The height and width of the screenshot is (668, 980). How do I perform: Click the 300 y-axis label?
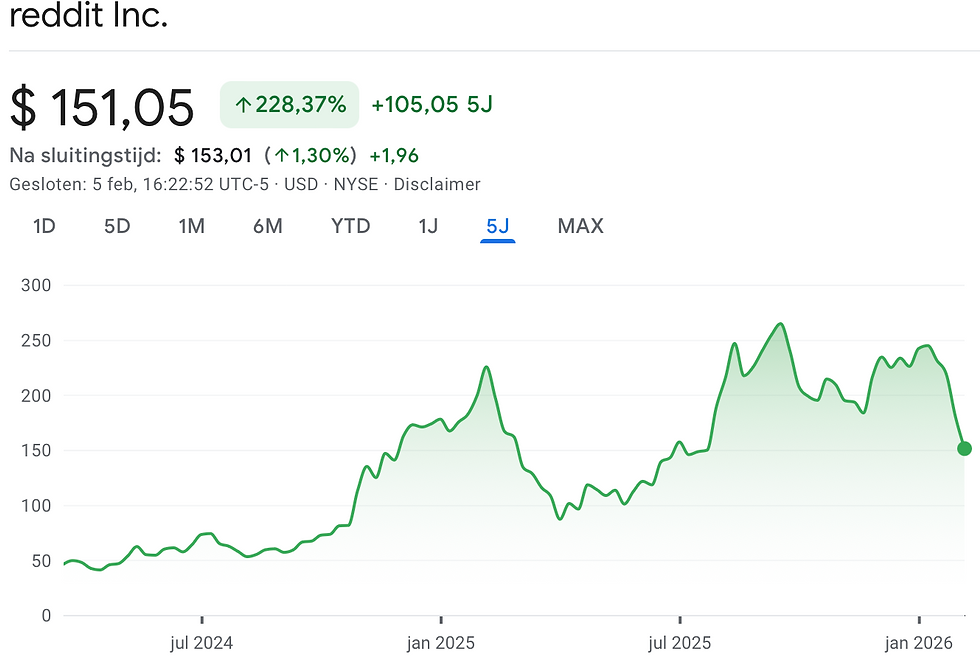point(36,286)
